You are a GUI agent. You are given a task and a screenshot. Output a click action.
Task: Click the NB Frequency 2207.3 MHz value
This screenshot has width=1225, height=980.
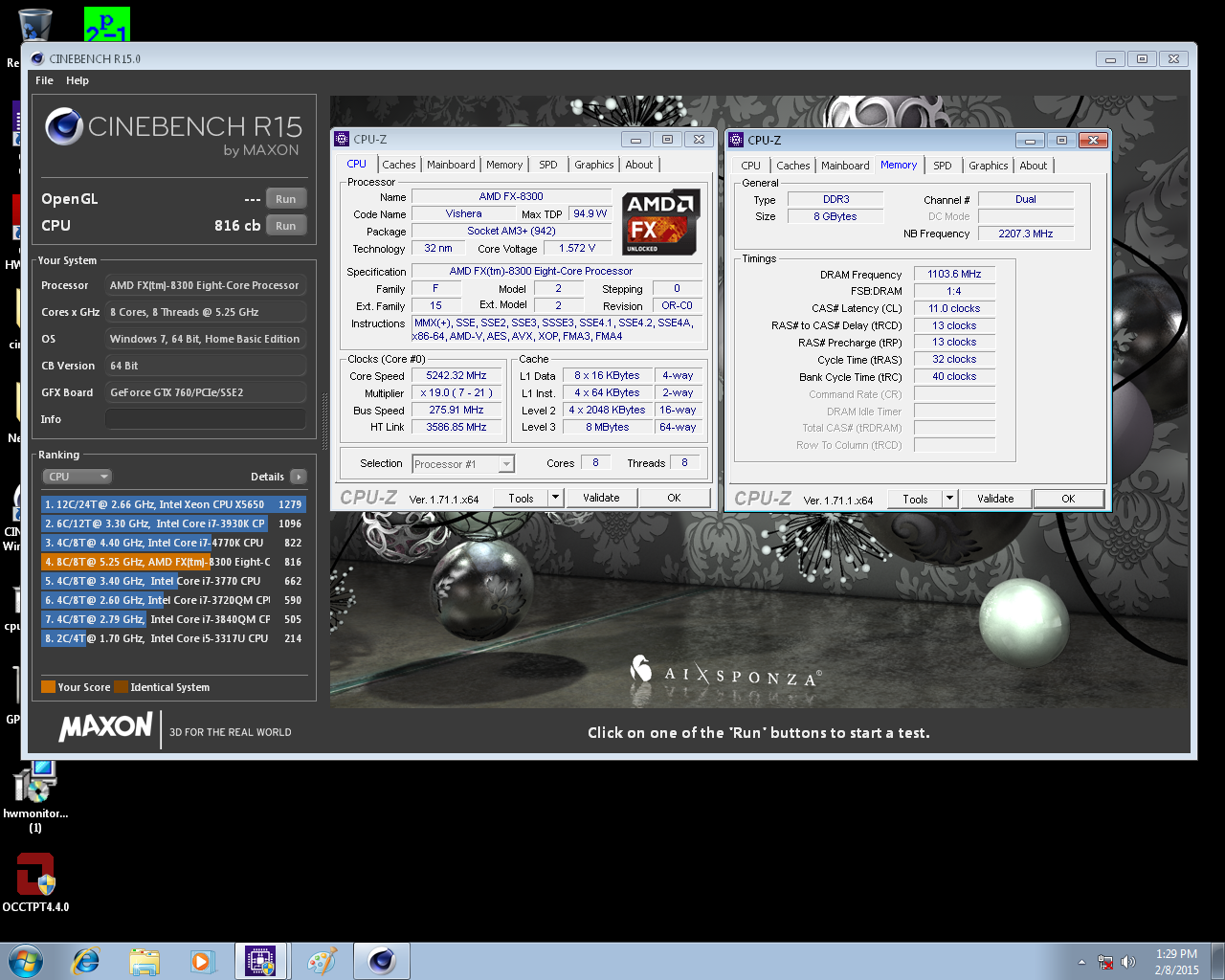coord(1026,234)
